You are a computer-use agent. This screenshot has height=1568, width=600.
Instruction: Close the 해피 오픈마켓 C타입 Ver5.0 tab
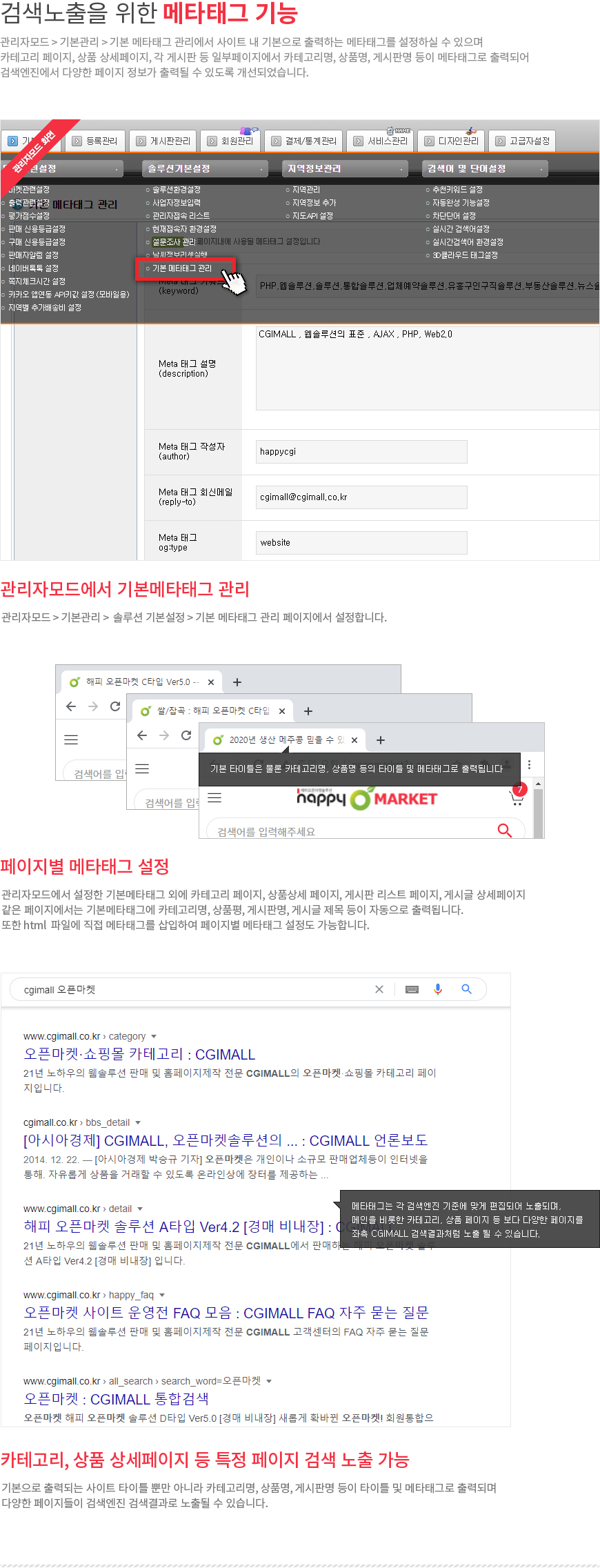pos(211,682)
